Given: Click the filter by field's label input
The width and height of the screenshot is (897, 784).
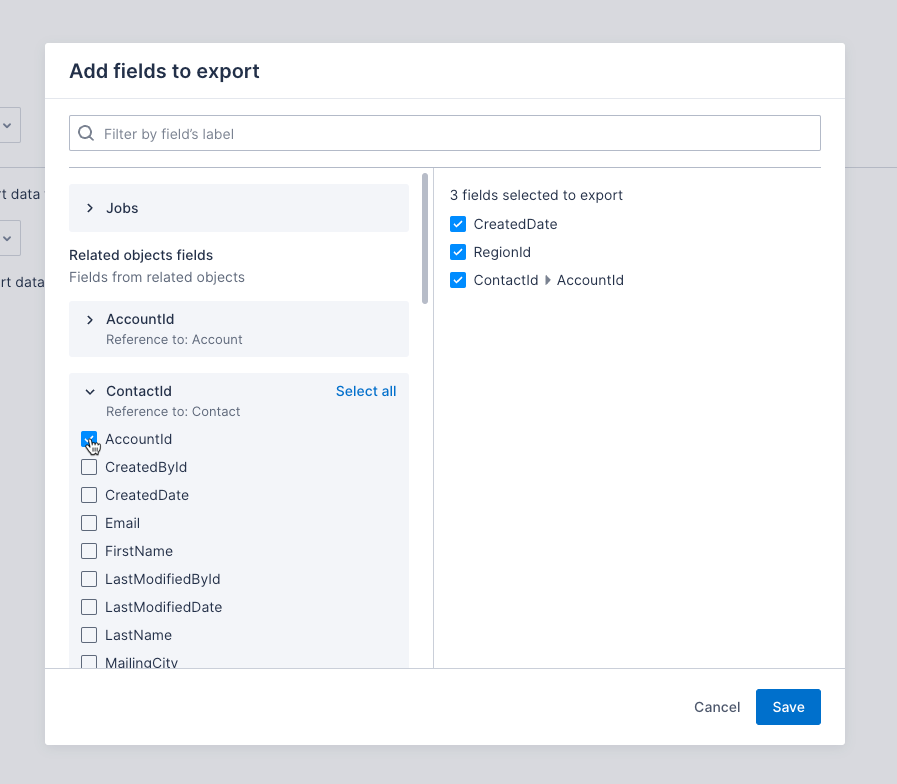Looking at the screenshot, I should pos(400,132).
